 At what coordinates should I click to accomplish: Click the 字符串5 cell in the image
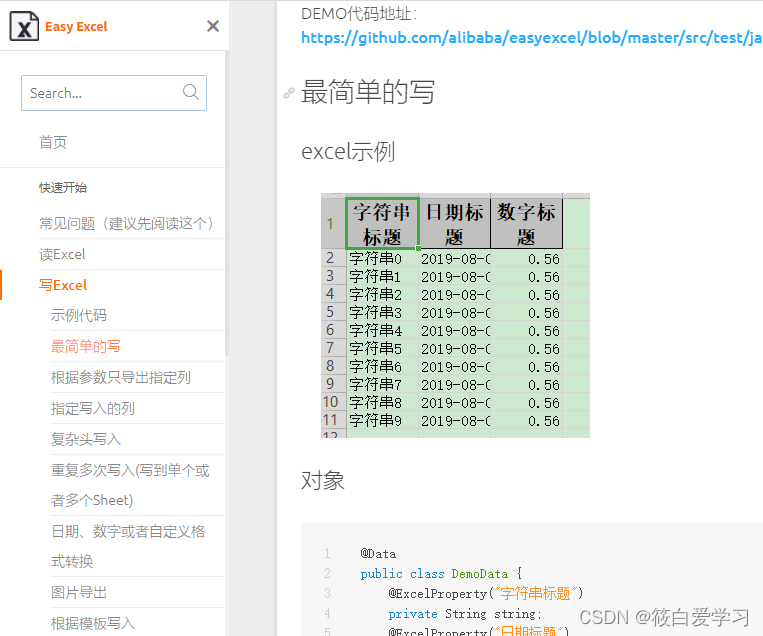point(382,348)
